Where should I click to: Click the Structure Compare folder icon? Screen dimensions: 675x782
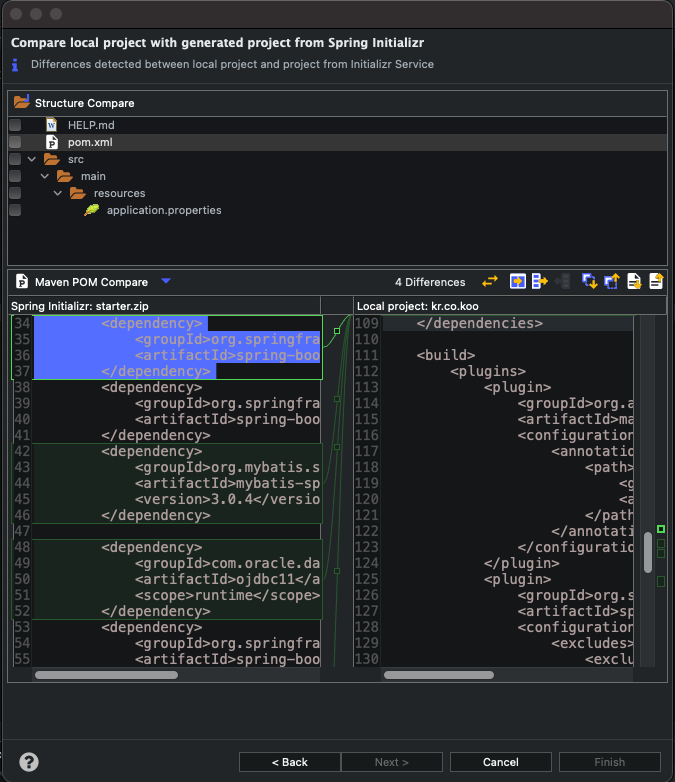[21, 102]
